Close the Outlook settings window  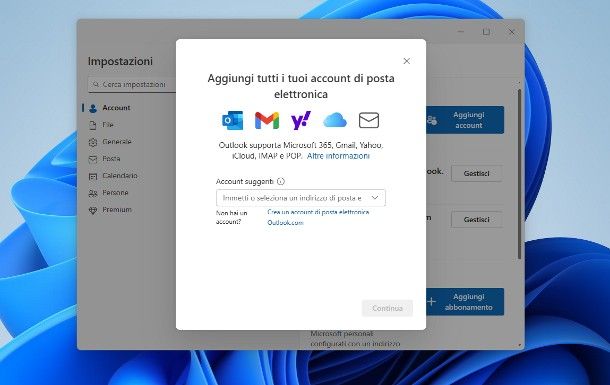[x=512, y=32]
